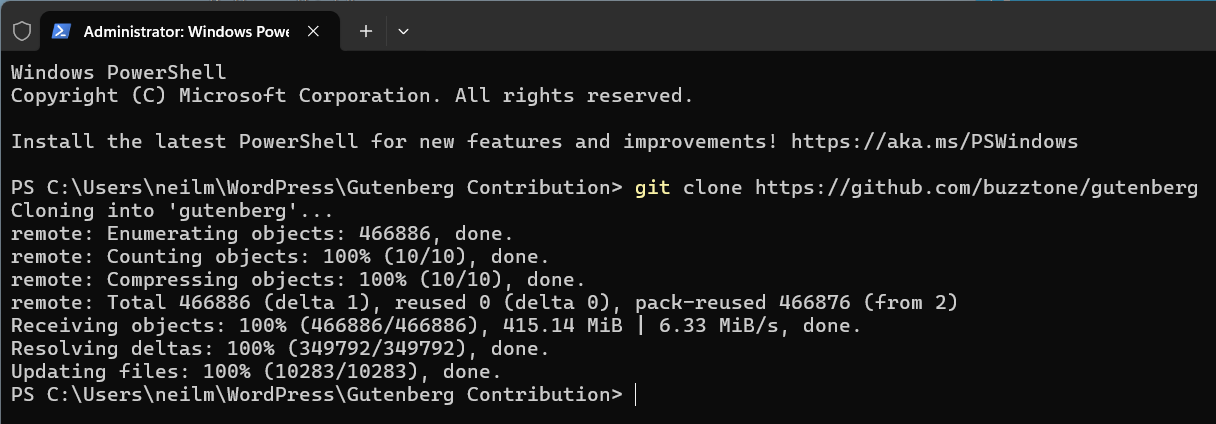The width and height of the screenshot is (1216, 424).
Task: Click the PowerShell icon on the tab
Action: click(x=62, y=31)
